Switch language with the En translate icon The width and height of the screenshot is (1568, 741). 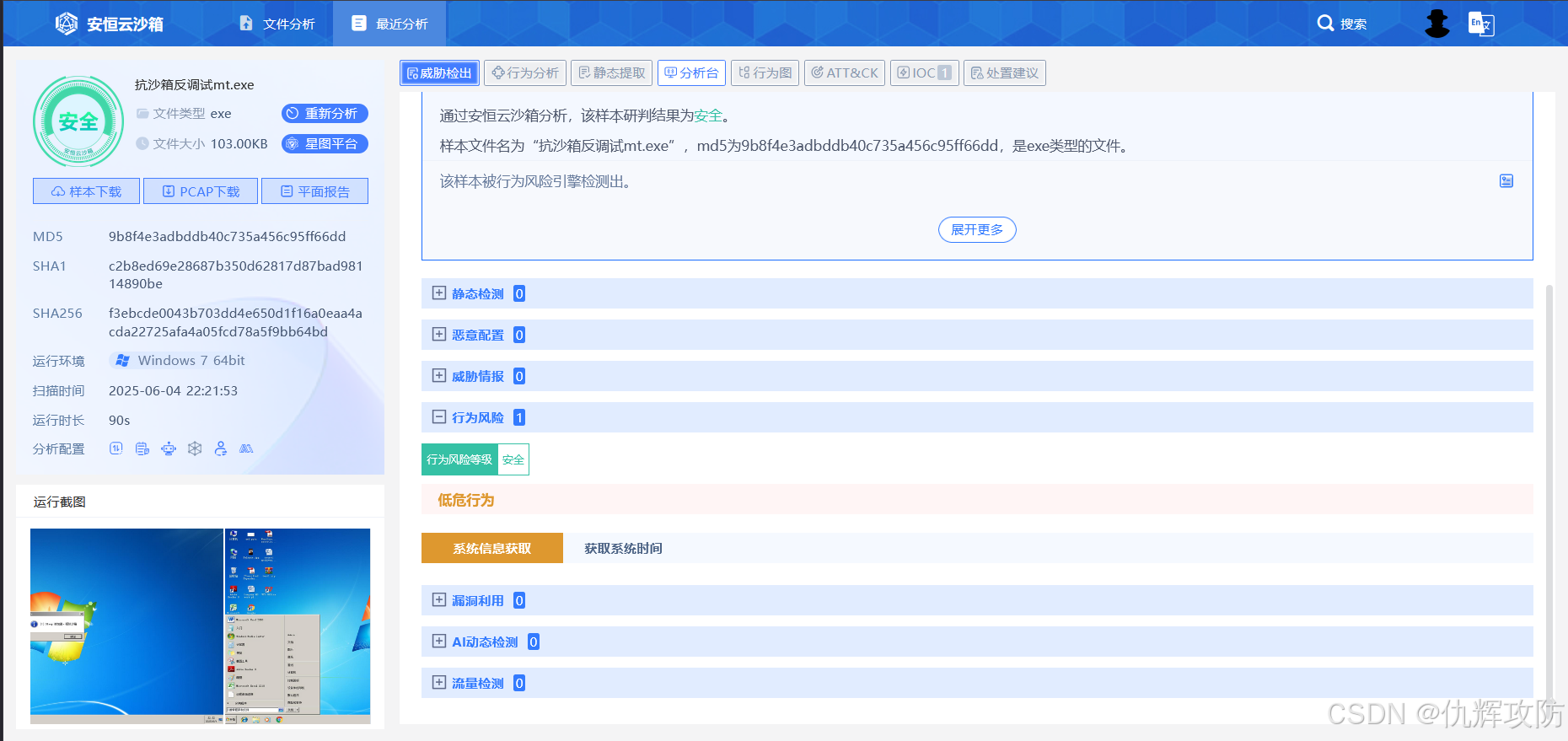pos(1480,24)
